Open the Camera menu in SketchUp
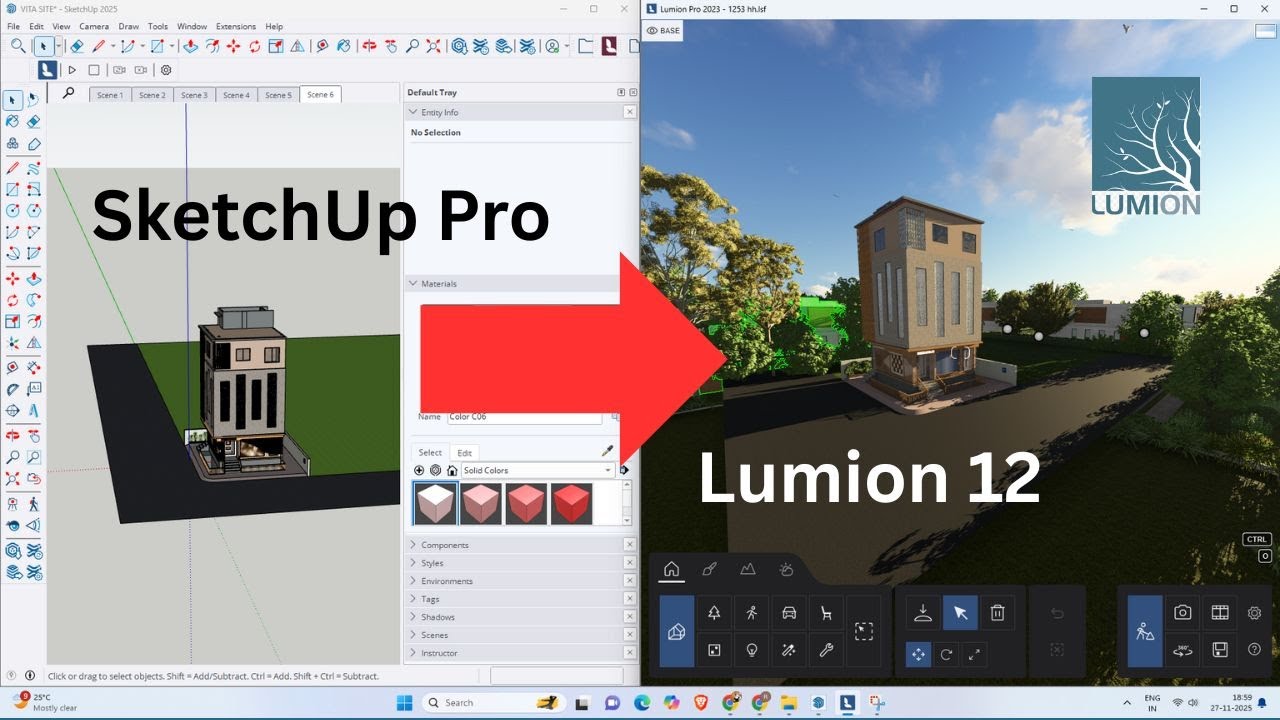This screenshot has height=720, width=1280. 94,26
